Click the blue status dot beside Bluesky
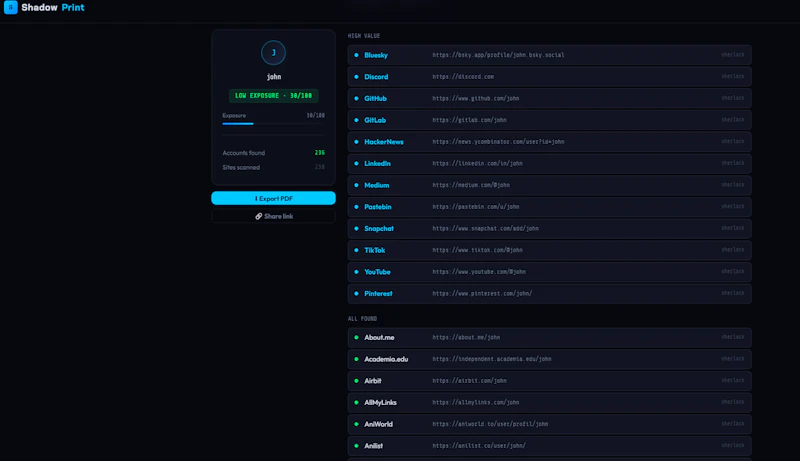This screenshot has height=461, width=800. [x=356, y=55]
